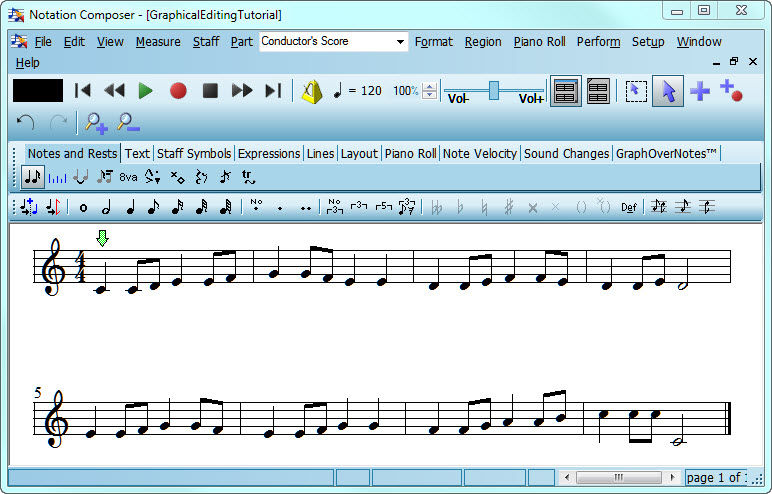This screenshot has width=772, height=494.
Task: Click the zoom percentage stepper arrows
Action: [x=430, y=91]
